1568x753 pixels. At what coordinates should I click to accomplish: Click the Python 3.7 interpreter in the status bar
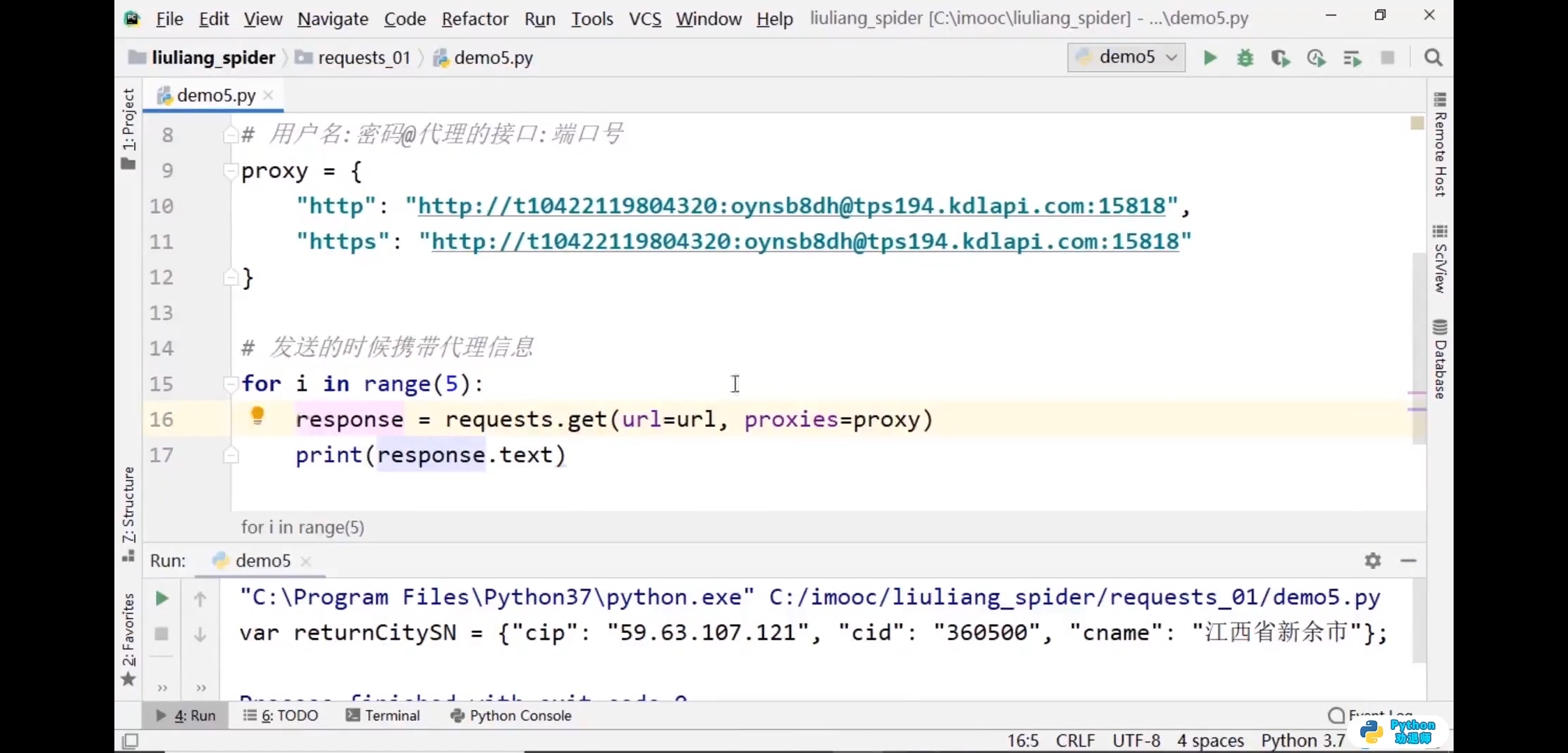(x=1302, y=740)
